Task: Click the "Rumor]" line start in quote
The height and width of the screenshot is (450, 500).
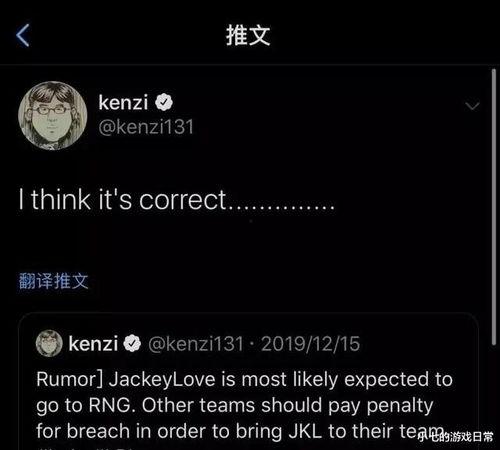Action: 66,380
